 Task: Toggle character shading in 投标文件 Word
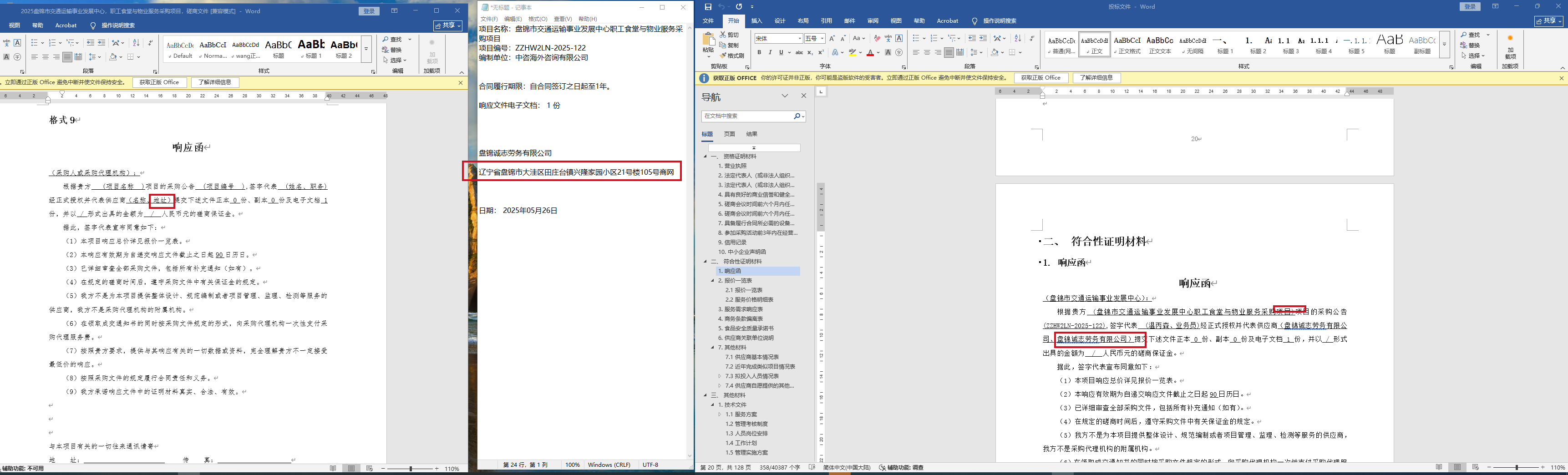pyautogui.click(x=888, y=53)
